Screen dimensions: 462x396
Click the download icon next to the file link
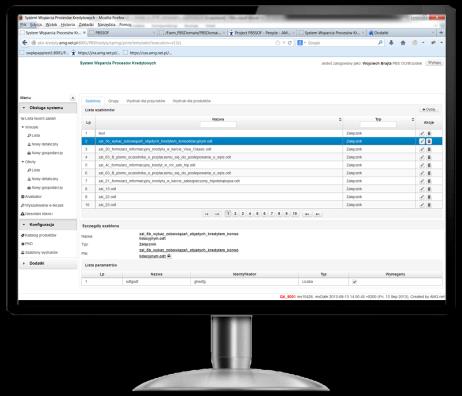[x=169, y=256]
